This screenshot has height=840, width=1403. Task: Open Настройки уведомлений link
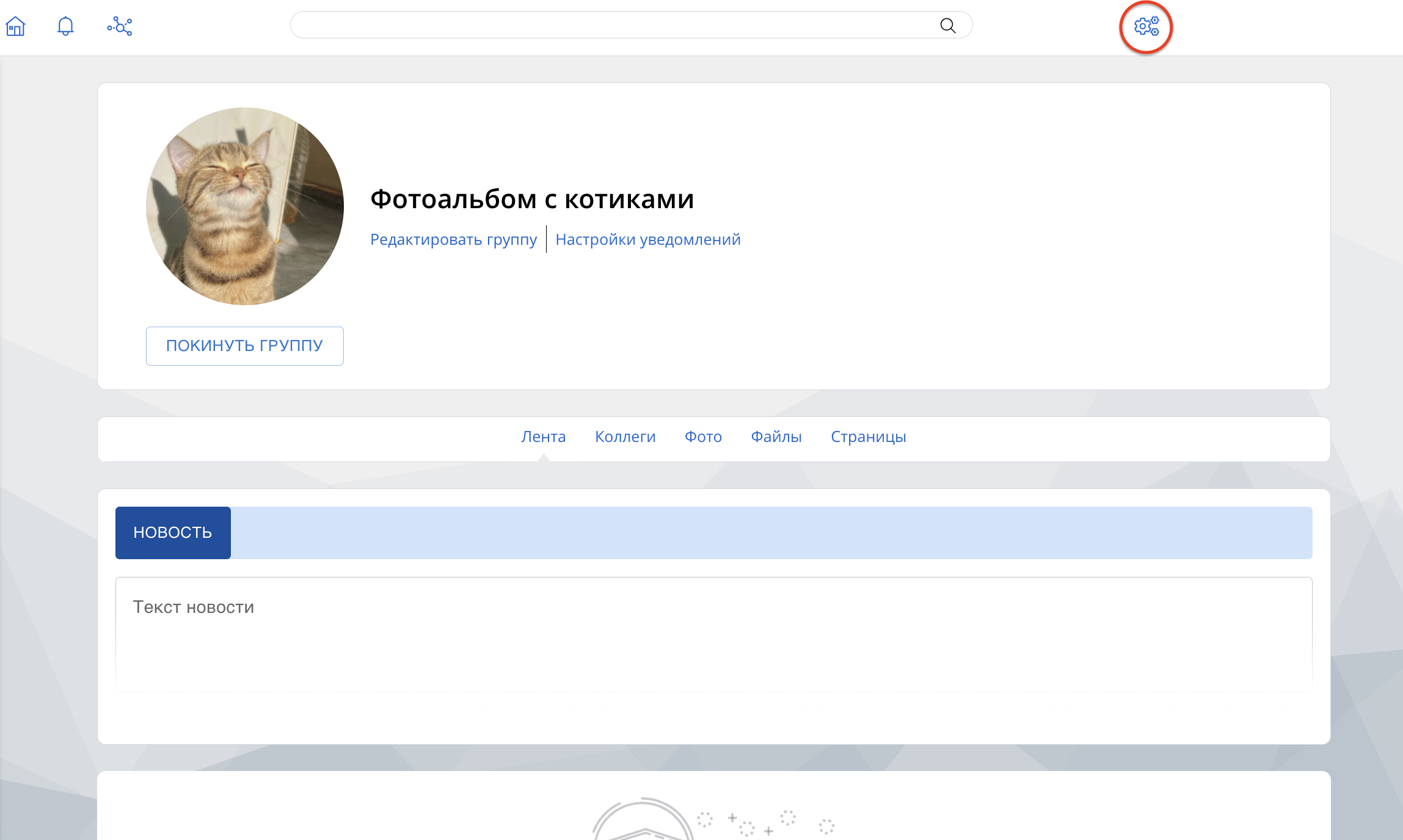point(648,239)
